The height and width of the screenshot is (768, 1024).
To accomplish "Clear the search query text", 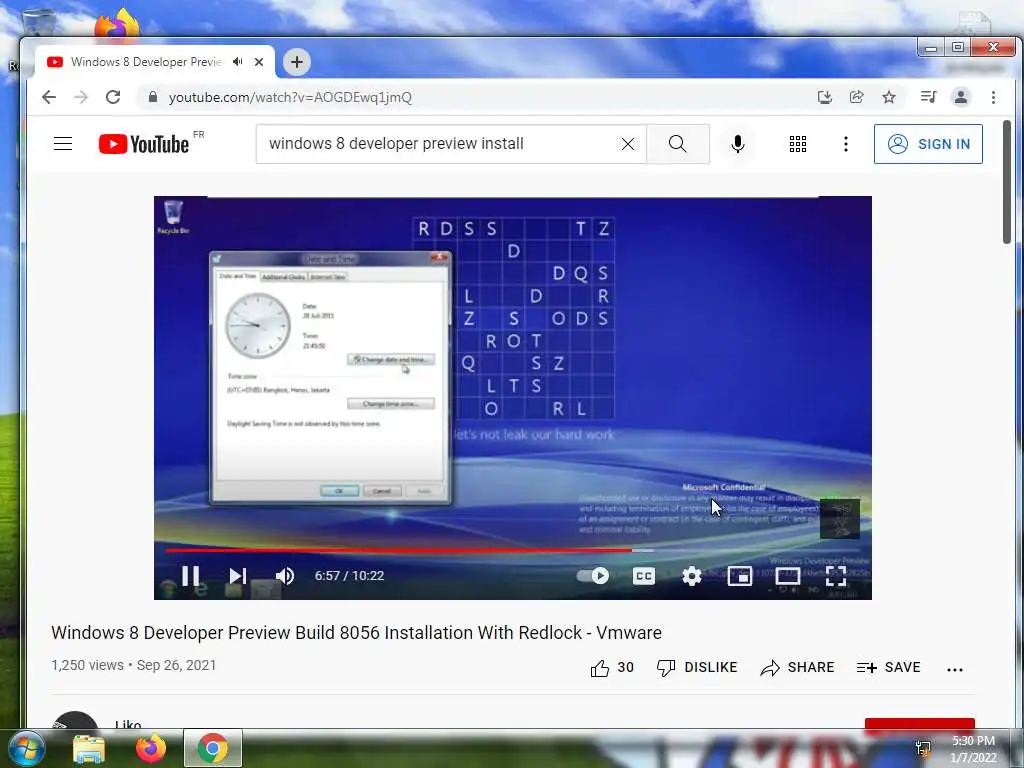I will [628, 144].
